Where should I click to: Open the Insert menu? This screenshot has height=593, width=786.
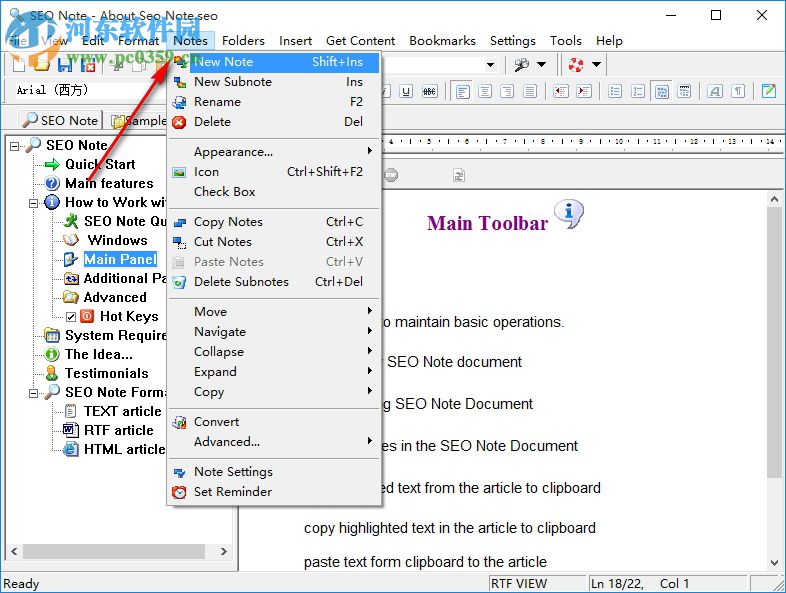[295, 41]
